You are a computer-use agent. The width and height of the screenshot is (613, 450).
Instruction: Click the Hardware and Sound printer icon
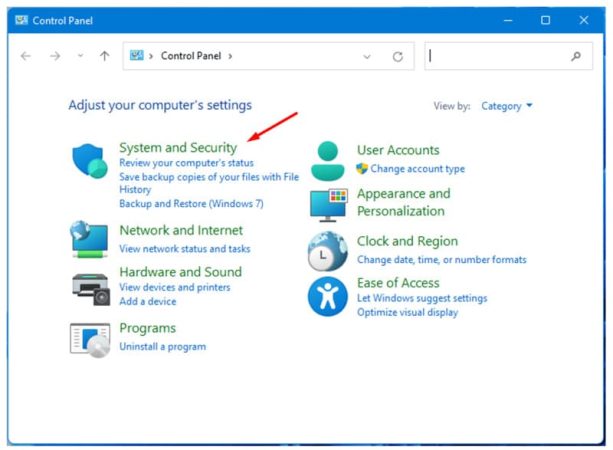click(x=91, y=289)
